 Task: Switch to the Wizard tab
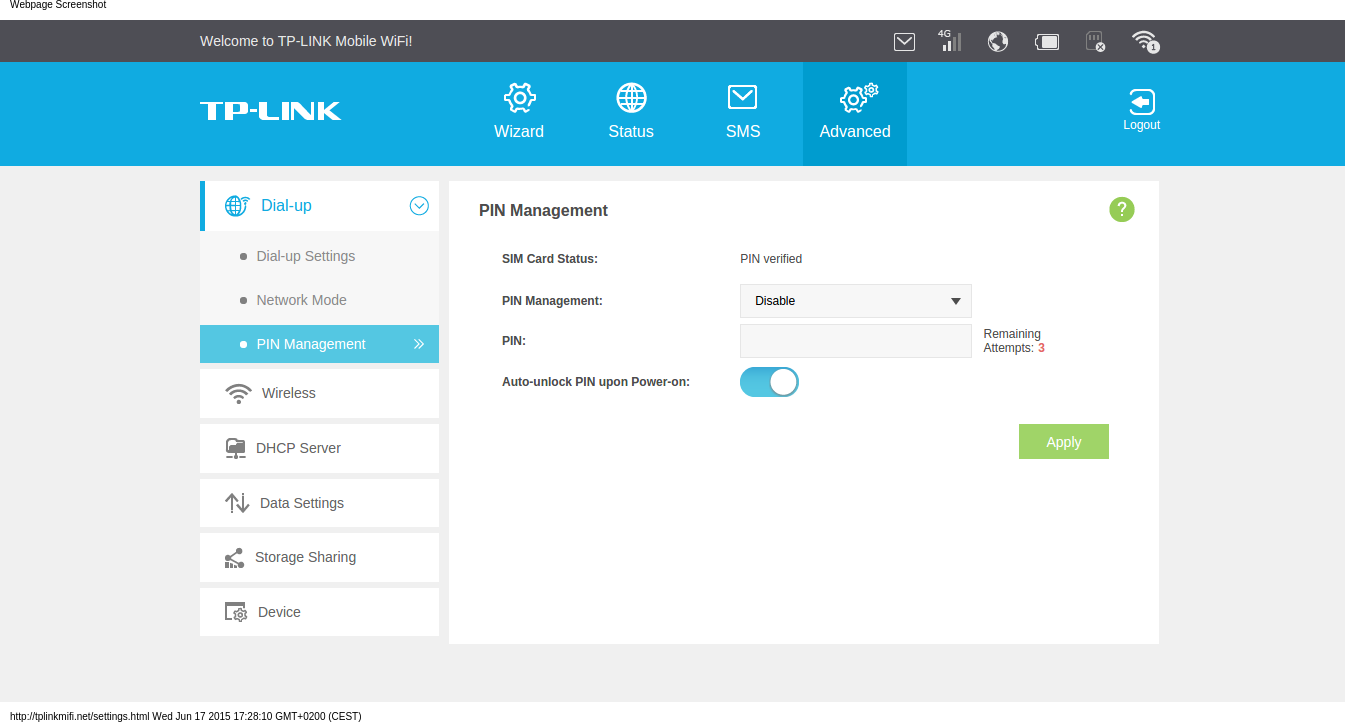click(519, 112)
